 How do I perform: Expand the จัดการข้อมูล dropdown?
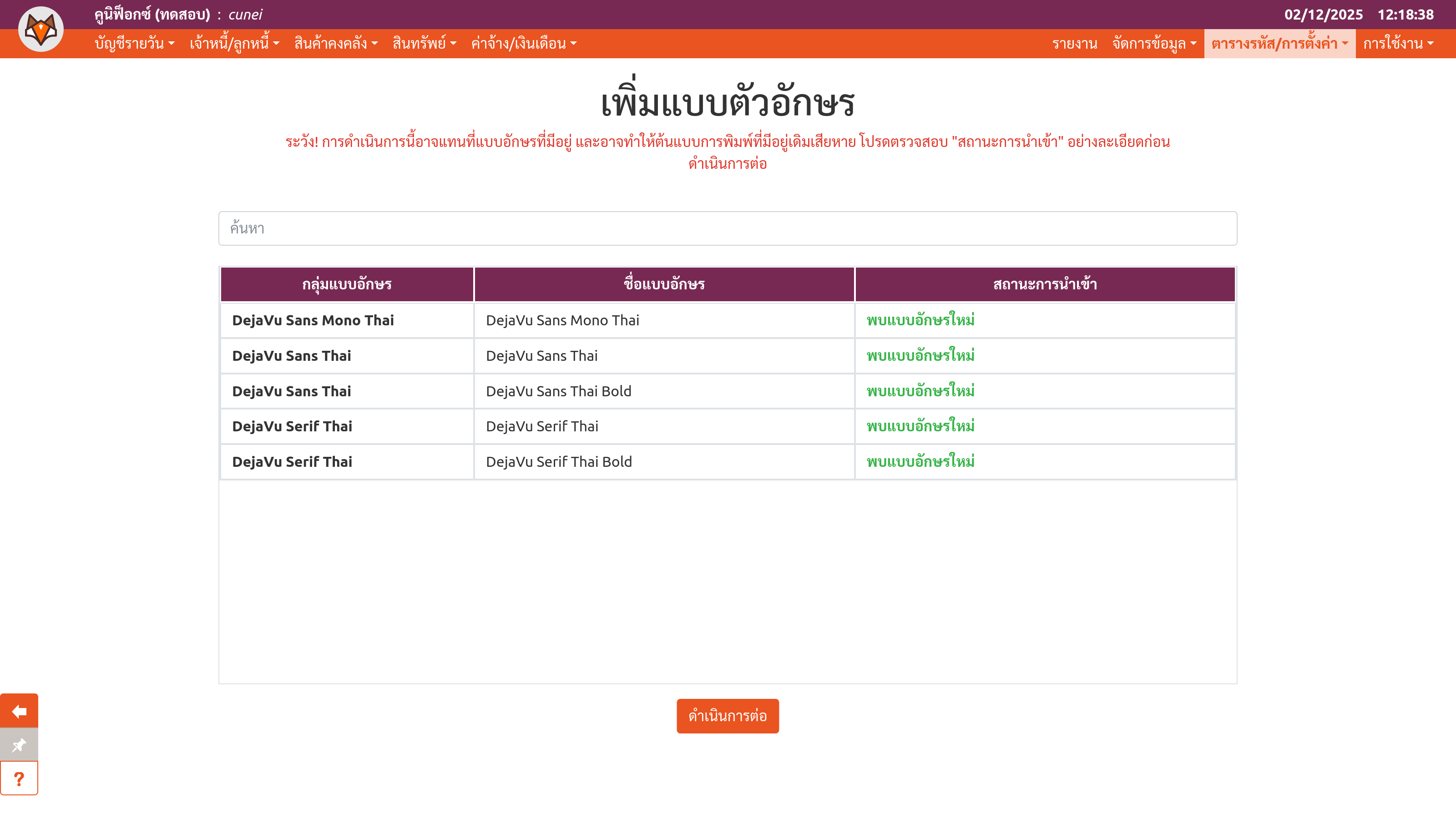tap(1154, 44)
